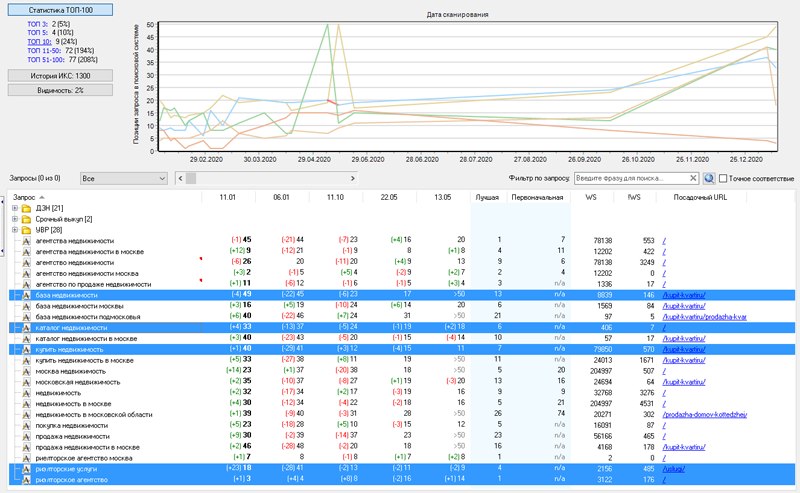Expand the ДЭН [21] group
Viewport: 800px width, 493px height.
pos(14,208)
